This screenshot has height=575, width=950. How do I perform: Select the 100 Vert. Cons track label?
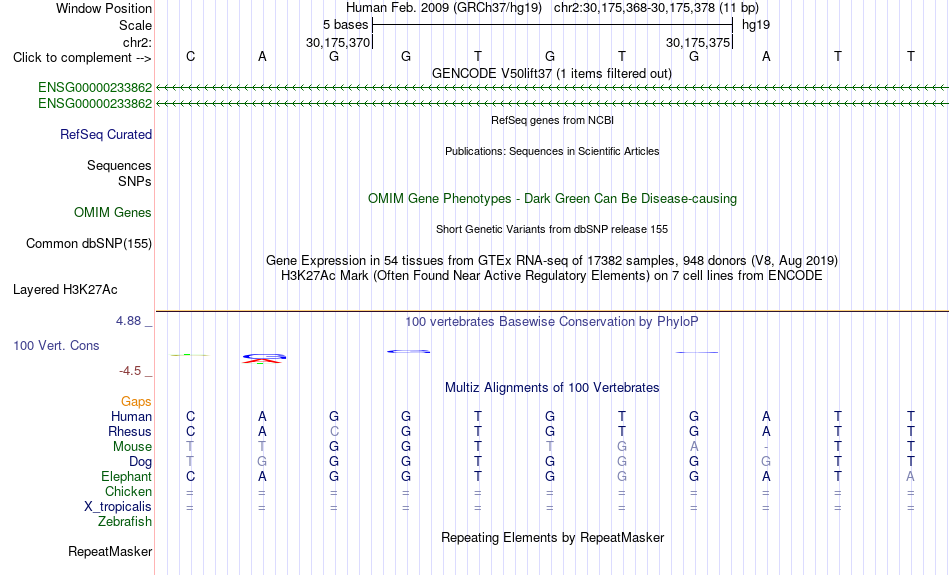56,345
